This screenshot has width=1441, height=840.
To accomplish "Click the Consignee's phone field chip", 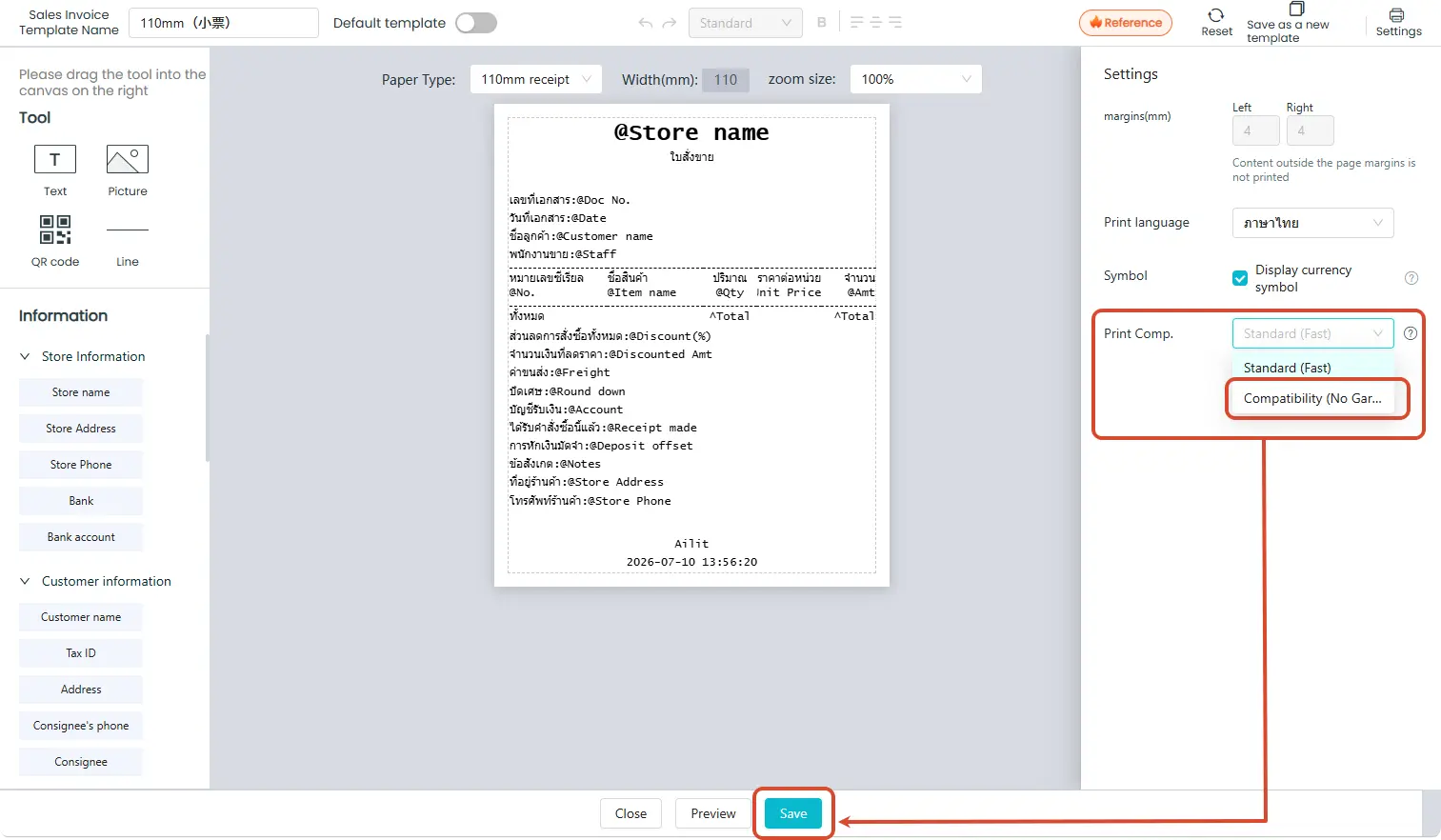I will coord(81,726).
